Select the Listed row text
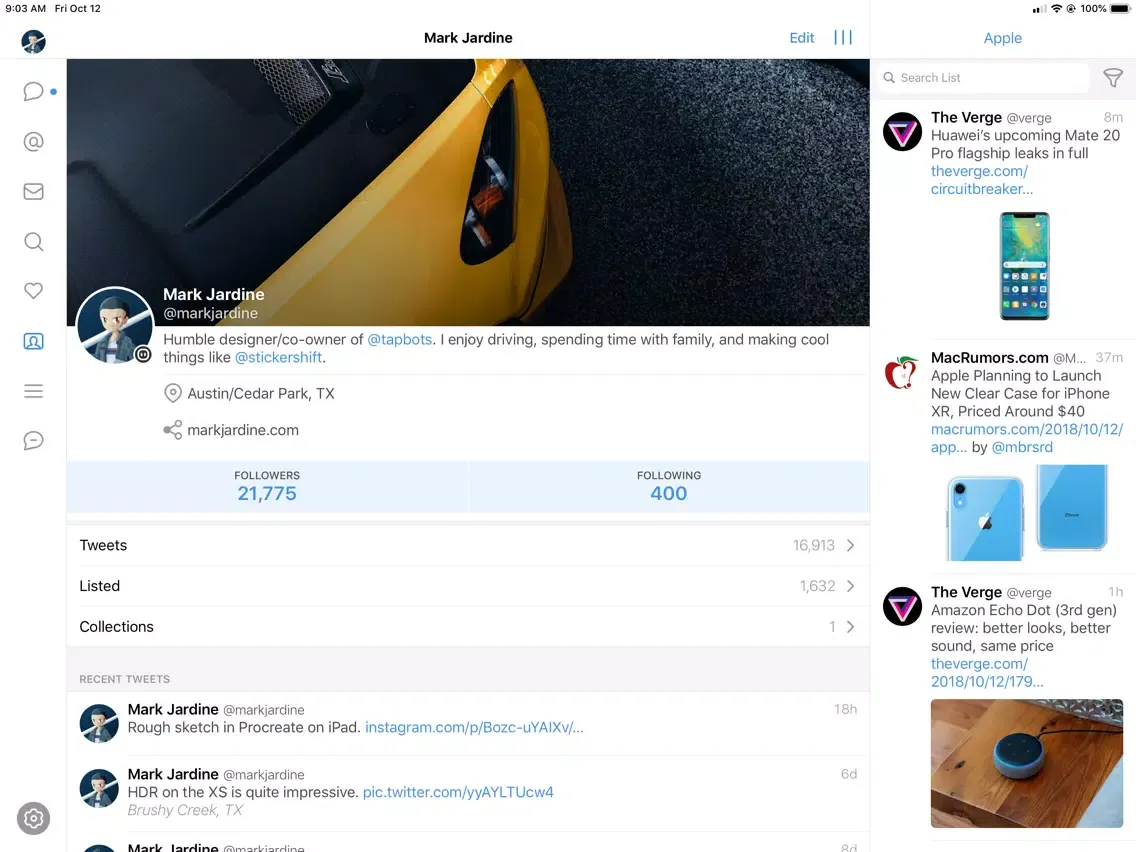Screen dimensions: 1136x852 click(99, 586)
